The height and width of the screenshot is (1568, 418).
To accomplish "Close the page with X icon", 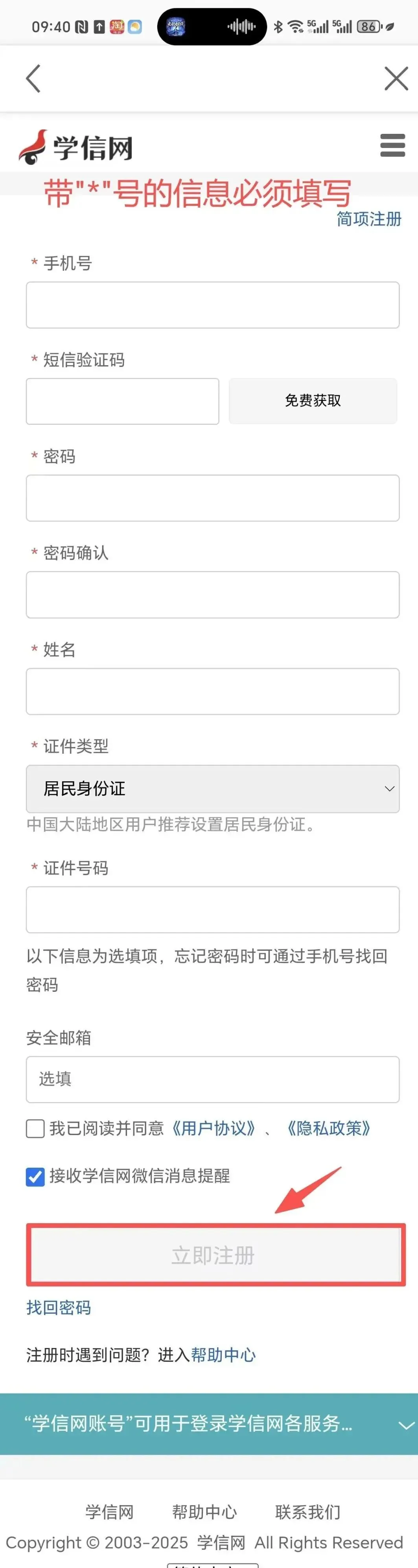I will tap(396, 79).
